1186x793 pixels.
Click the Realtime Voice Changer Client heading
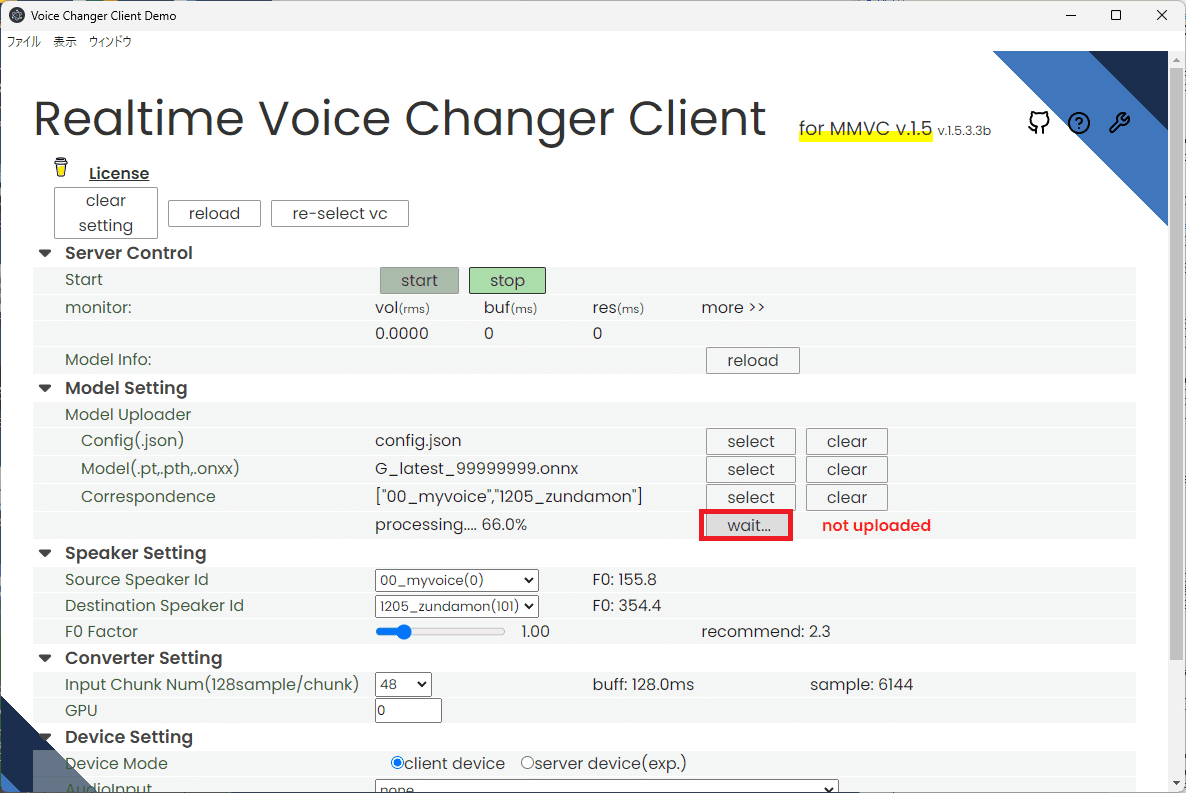click(399, 119)
